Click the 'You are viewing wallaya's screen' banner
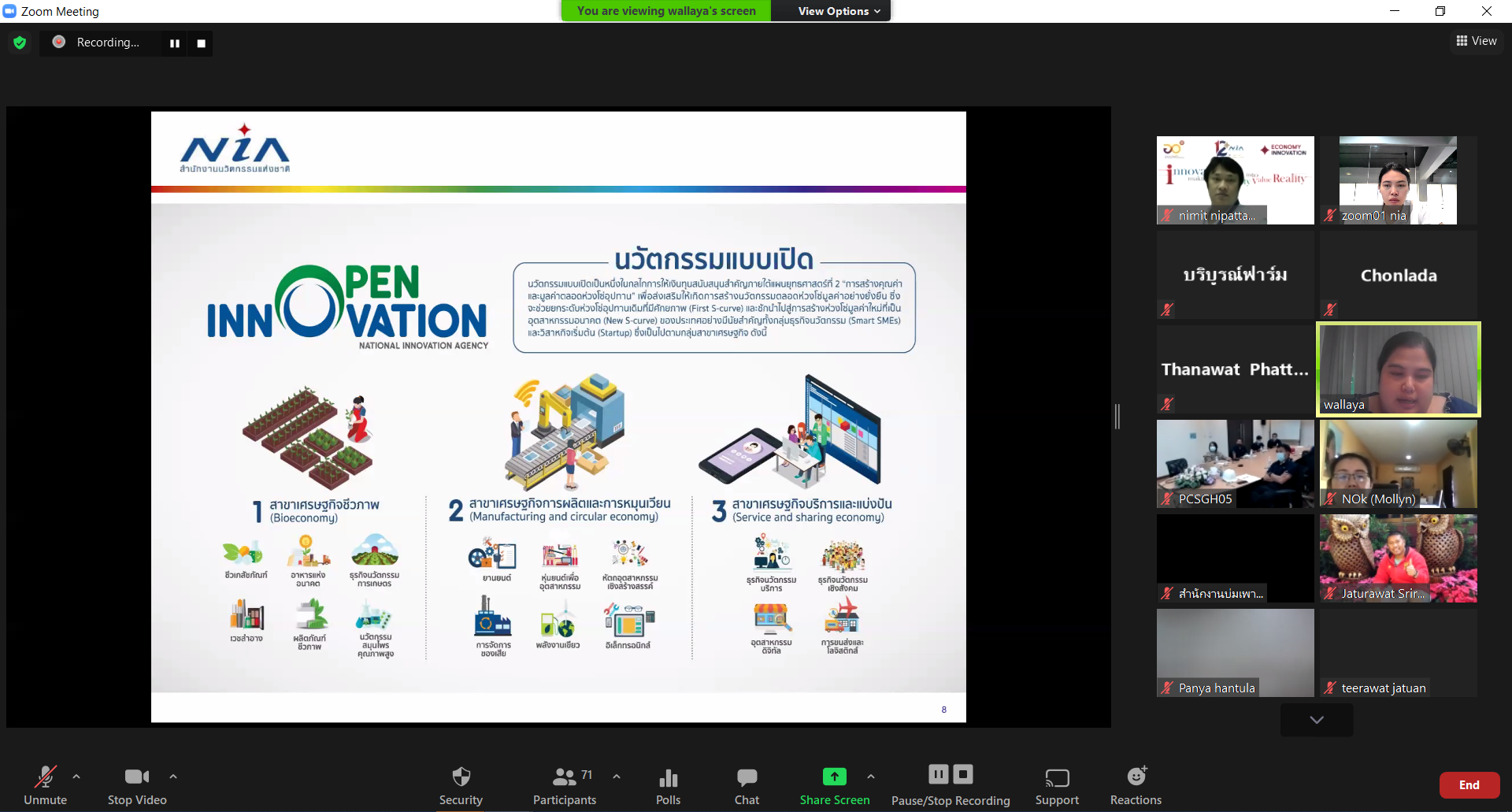This screenshot has height=812, width=1512. click(x=666, y=11)
